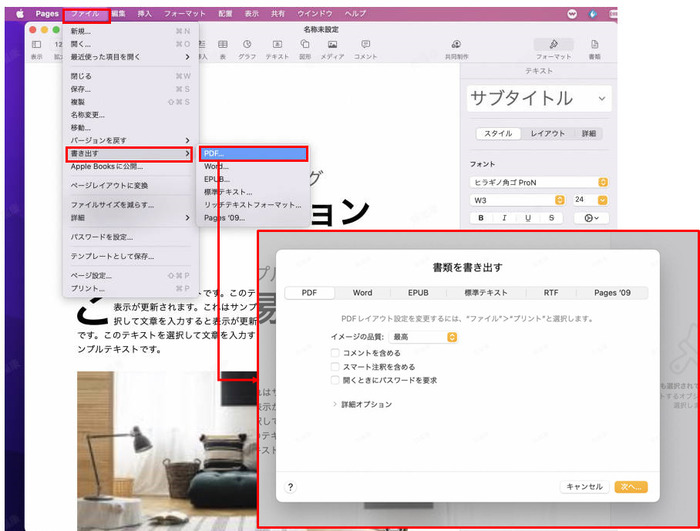Click the Pages app menu
Viewport: 700px width, 531px height.
[47, 14]
